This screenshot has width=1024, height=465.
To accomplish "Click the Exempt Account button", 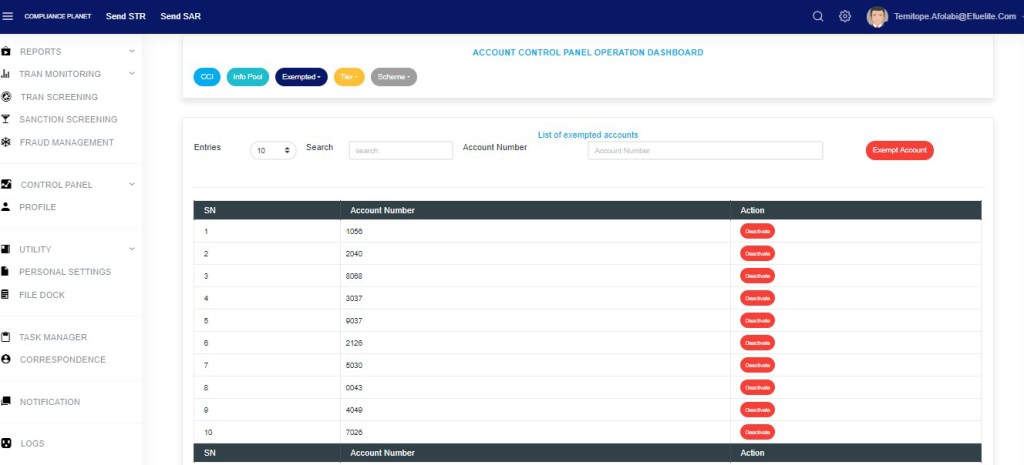I will click(899, 150).
